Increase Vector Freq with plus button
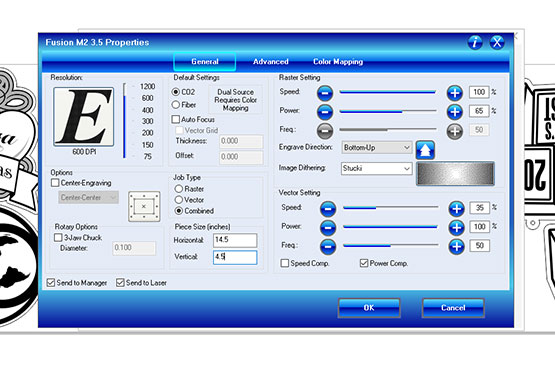 457,247
